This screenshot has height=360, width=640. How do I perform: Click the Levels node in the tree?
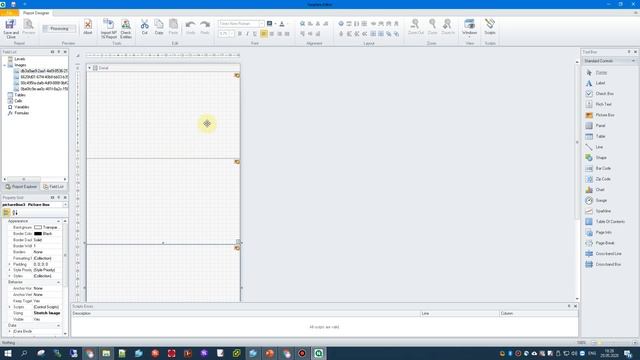(x=20, y=59)
